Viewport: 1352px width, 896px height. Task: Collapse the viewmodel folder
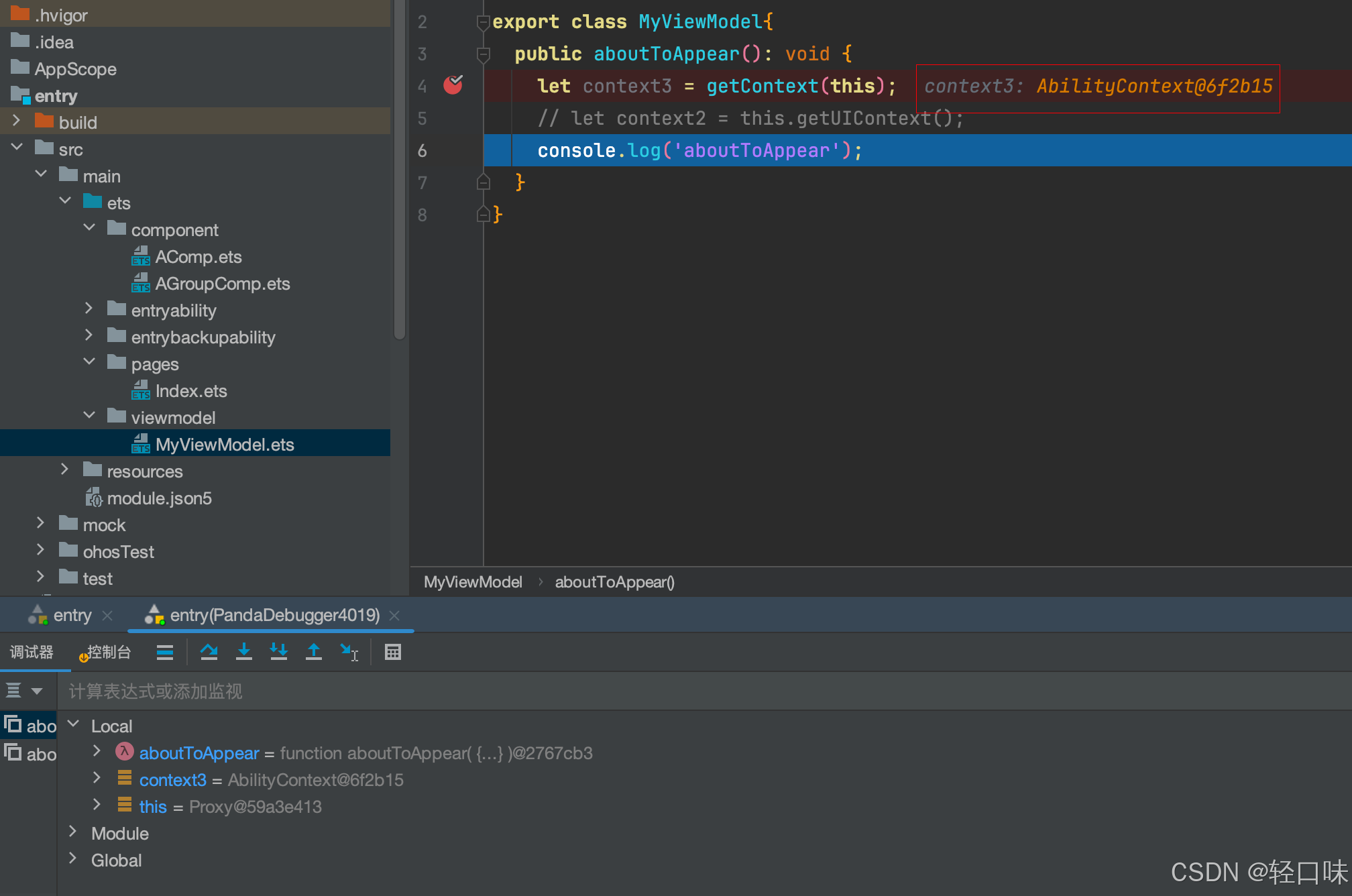click(89, 416)
